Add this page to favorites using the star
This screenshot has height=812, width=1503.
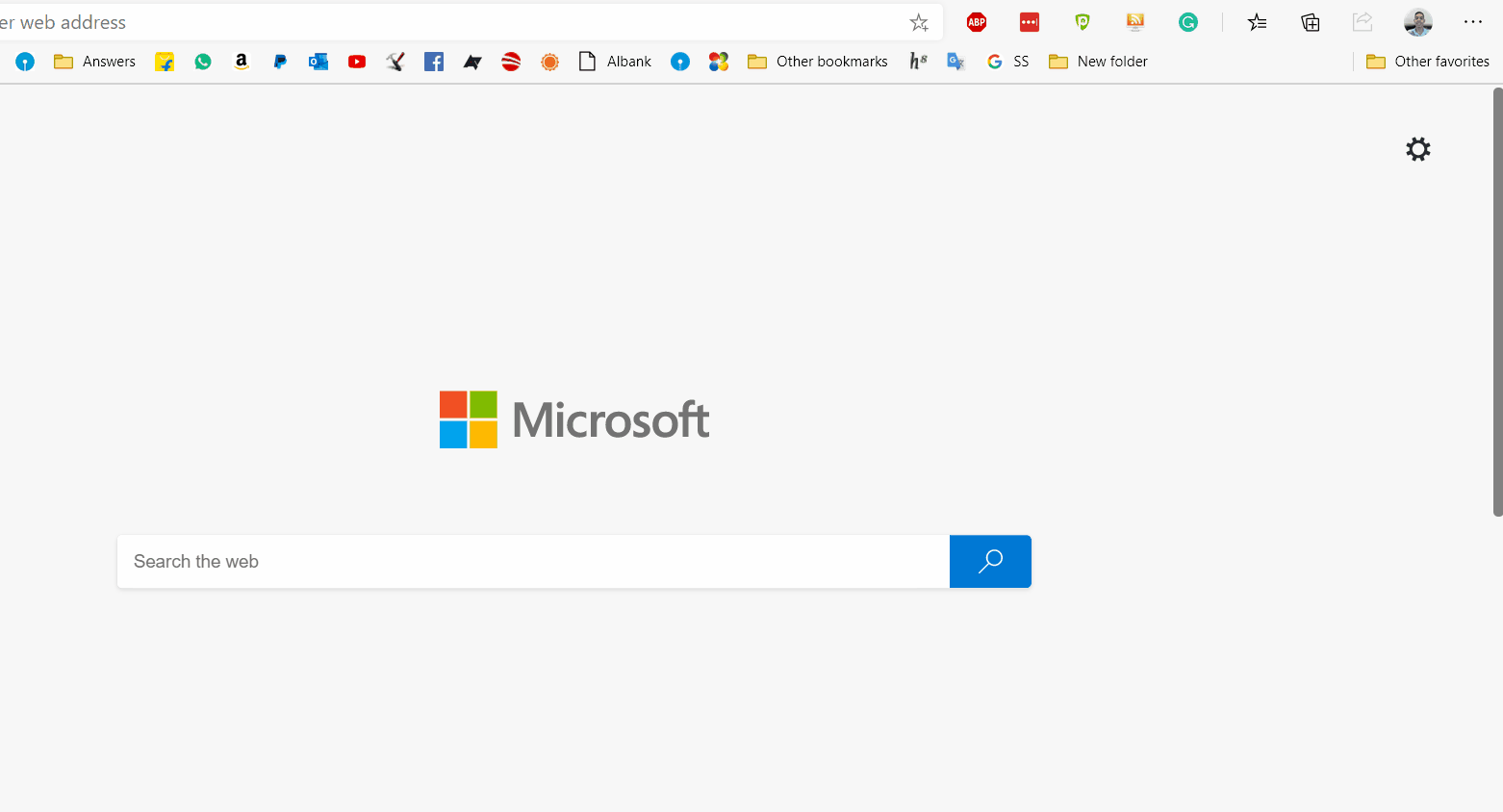[919, 22]
